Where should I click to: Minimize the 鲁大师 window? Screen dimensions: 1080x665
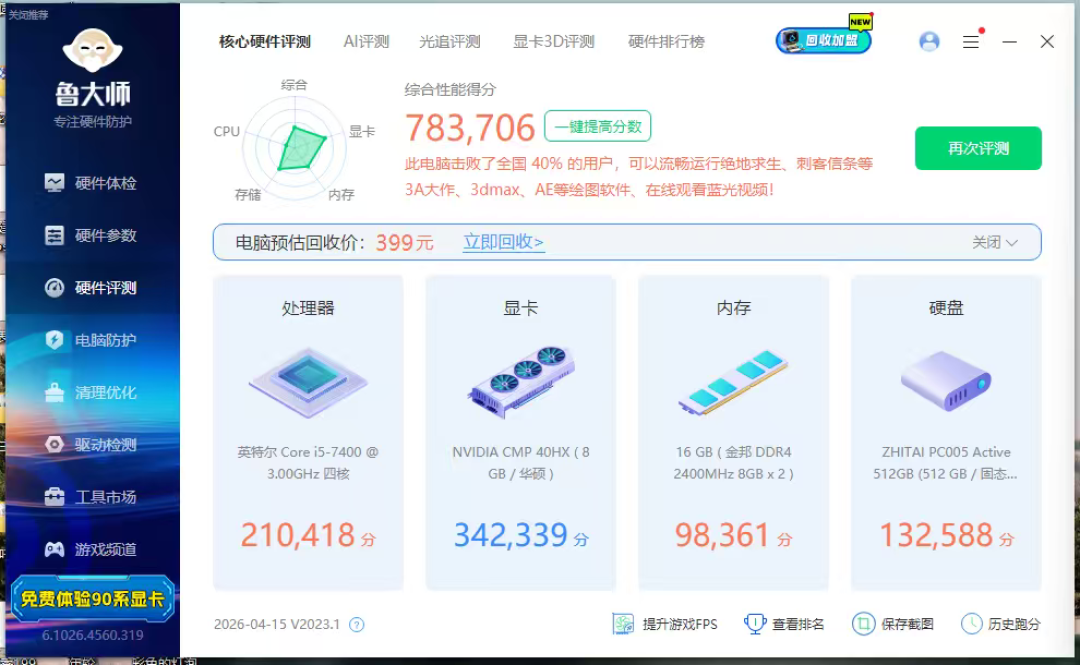pyautogui.click(x=1009, y=42)
